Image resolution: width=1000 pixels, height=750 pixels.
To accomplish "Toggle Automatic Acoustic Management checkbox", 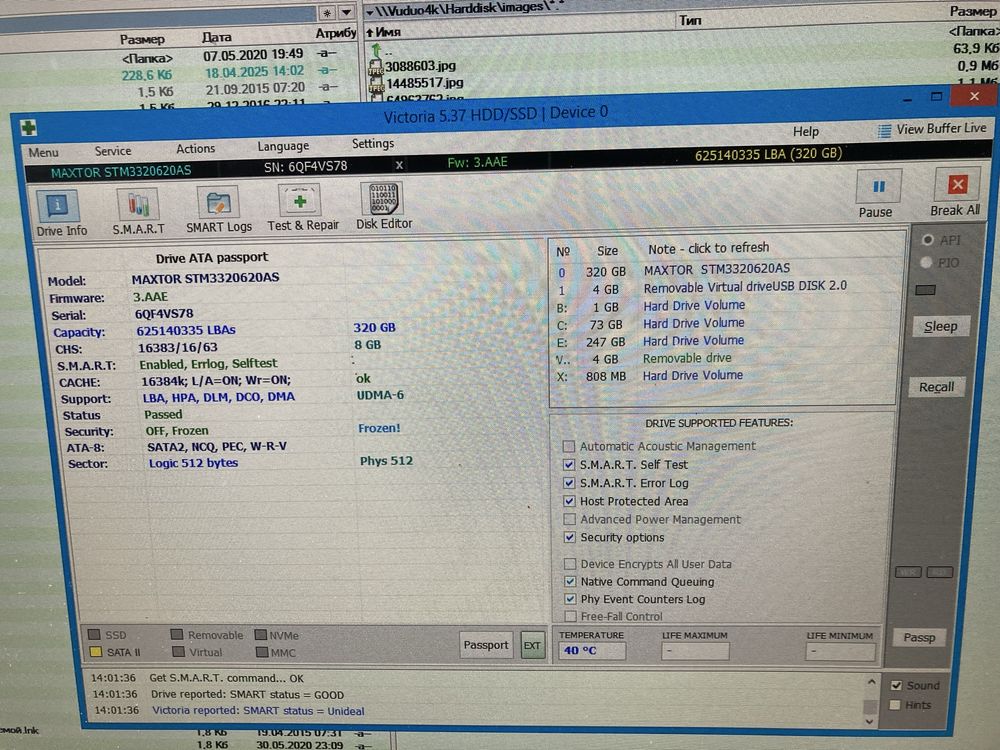I will (569, 446).
